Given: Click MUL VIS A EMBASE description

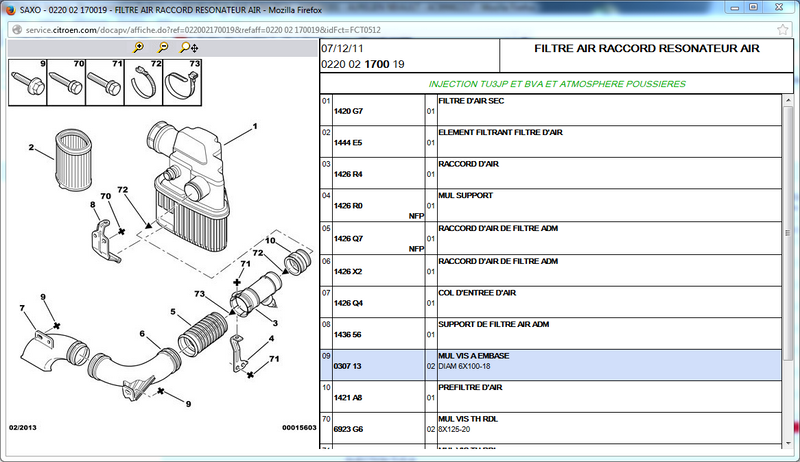Looking at the screenshot, I should [473, 356].
